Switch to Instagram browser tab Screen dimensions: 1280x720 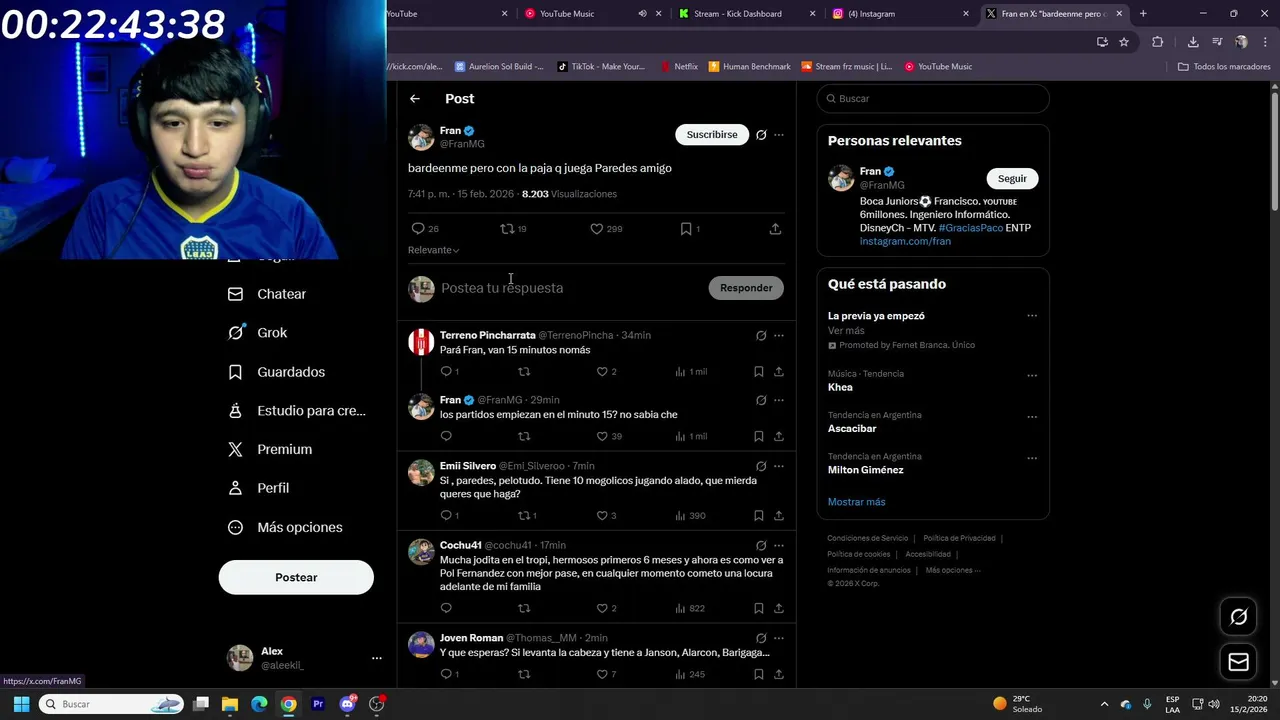point(900,14)
